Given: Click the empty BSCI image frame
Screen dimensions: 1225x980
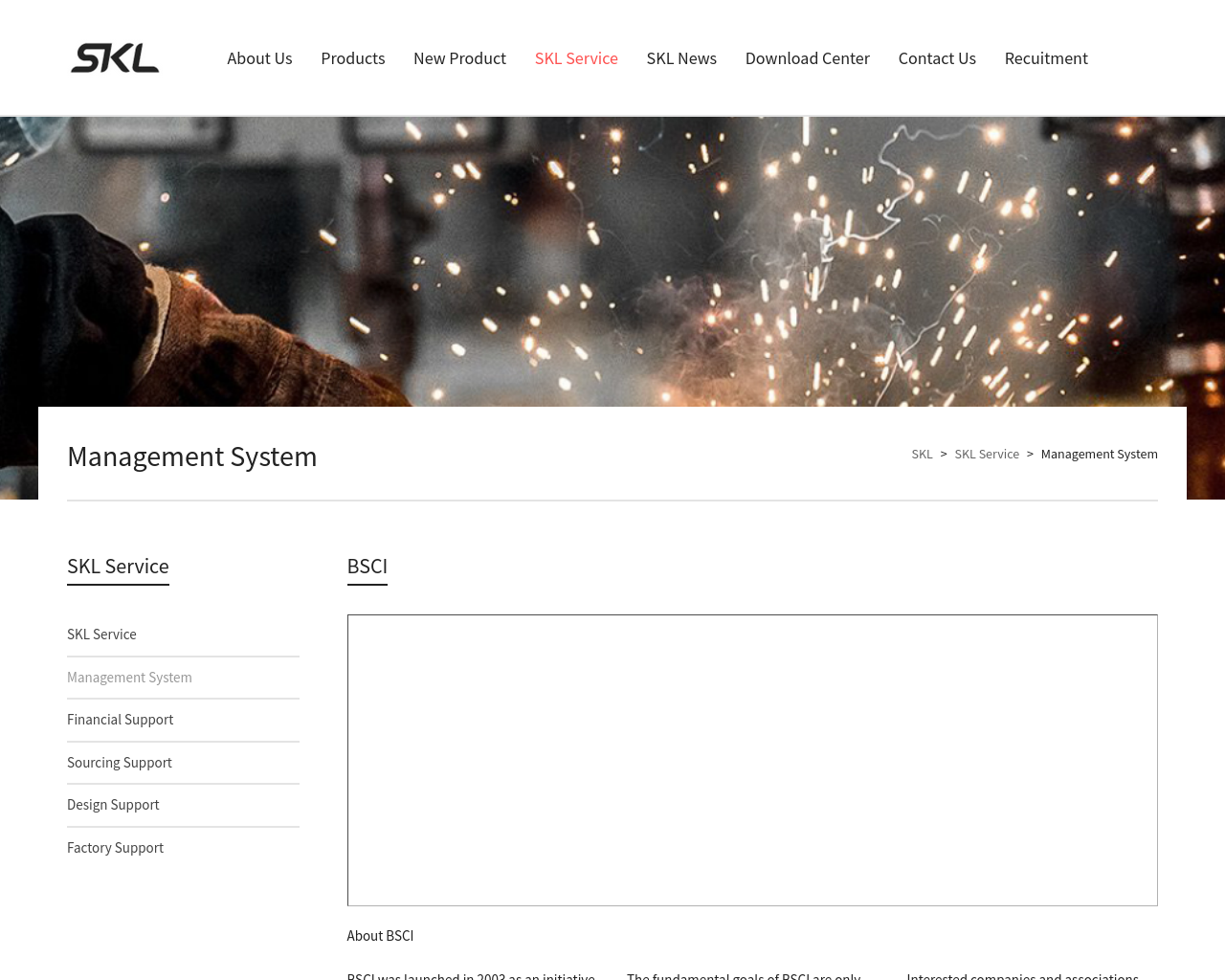Looking at the screenshot, I should point(752,760).
